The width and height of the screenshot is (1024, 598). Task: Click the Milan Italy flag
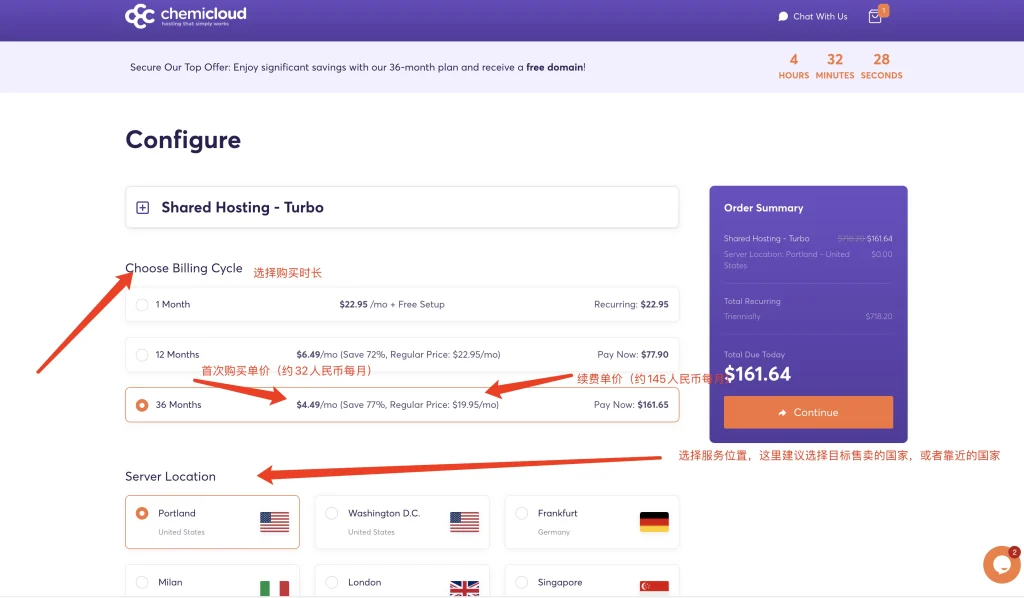coord(274,588)
